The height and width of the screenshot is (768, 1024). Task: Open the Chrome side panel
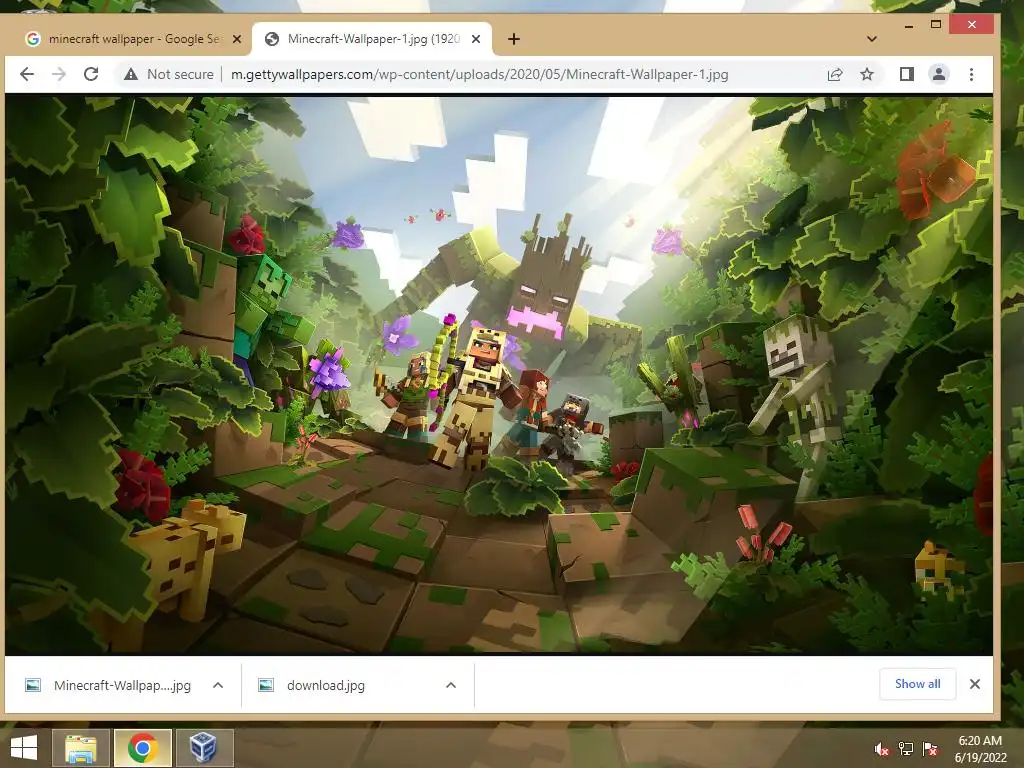[906, 74]
